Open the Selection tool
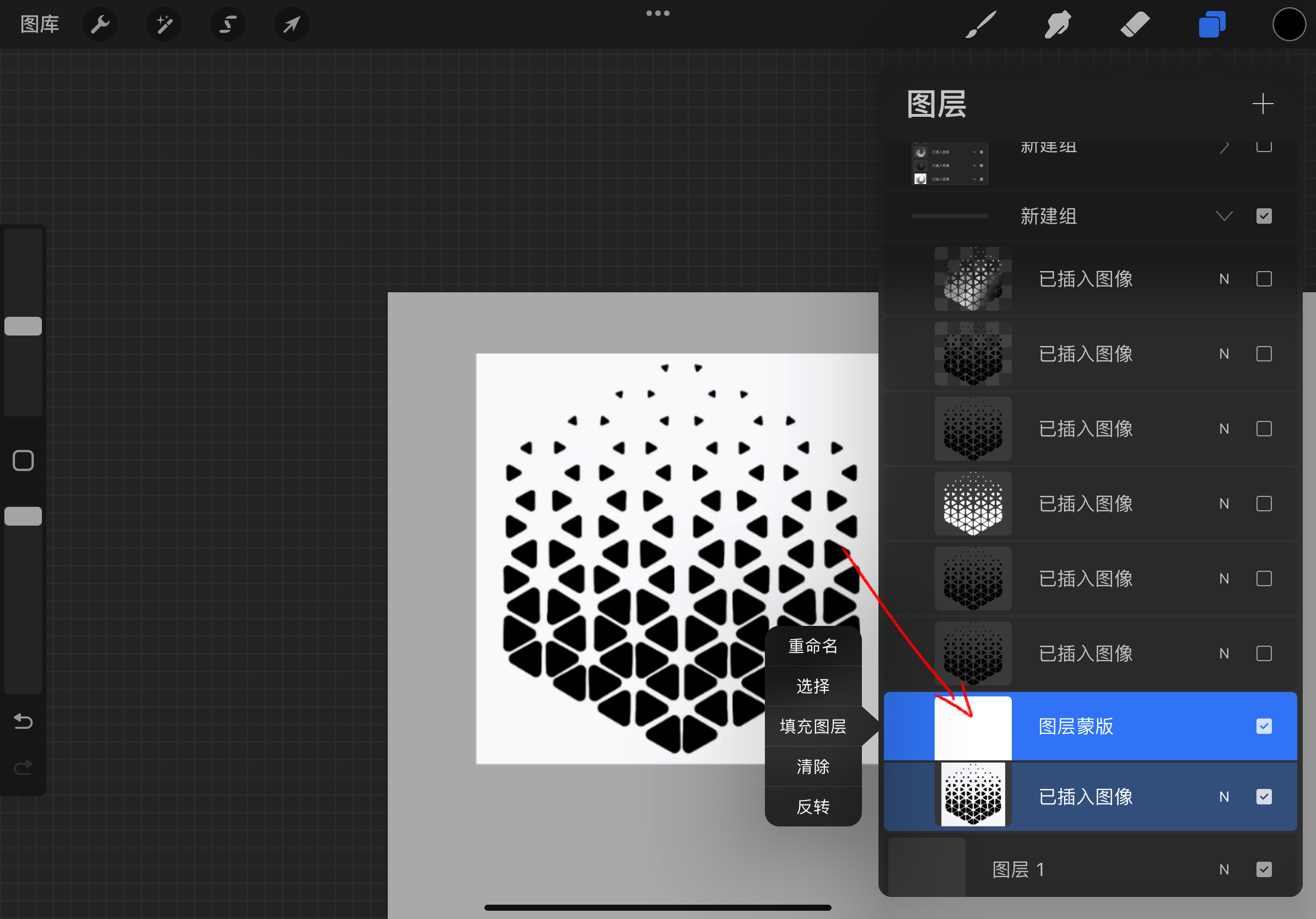The height and width of the screenshot is (919, 1316). (228, 24)
